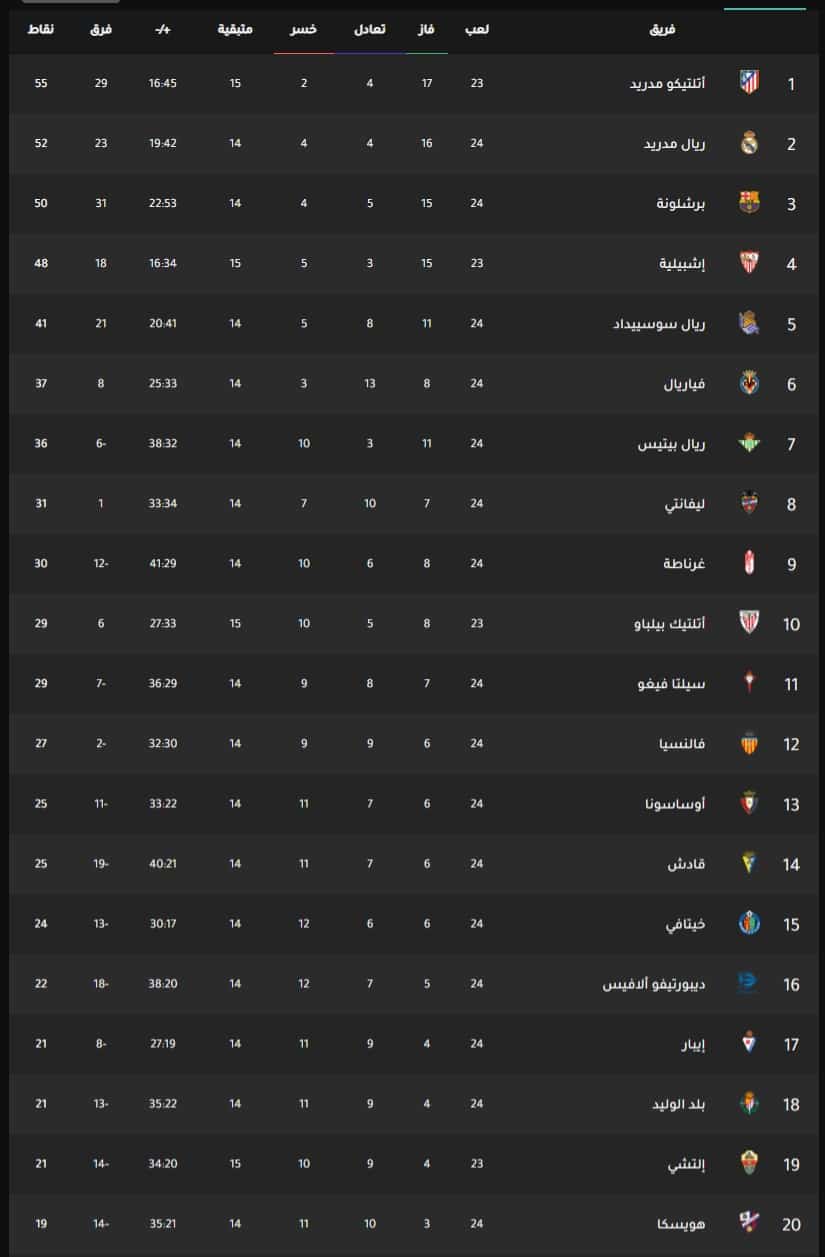Open team page for غرناطة
Viewport: 825px width, 1257px height.
pos(684,564)
